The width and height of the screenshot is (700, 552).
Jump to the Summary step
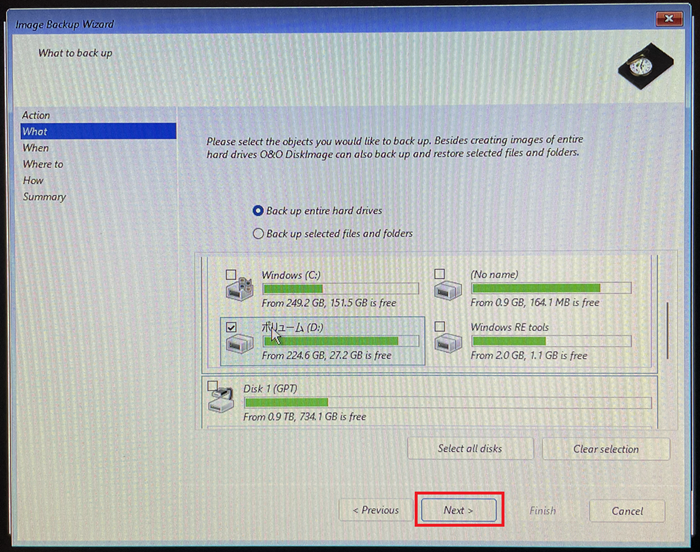pyautogui.click(x=44, y=197)
